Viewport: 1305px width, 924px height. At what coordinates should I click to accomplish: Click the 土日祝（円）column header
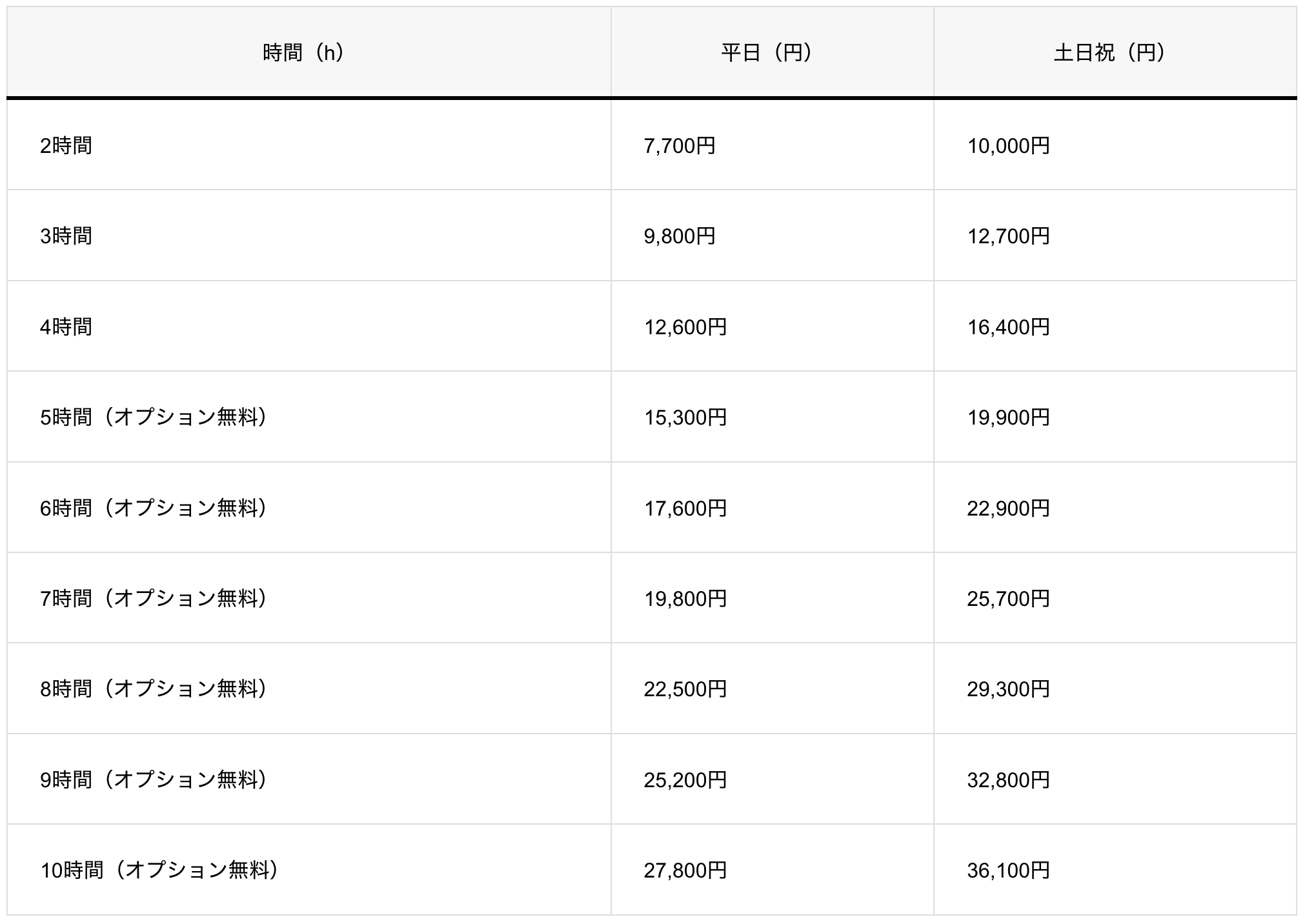tap(1109, 52)
